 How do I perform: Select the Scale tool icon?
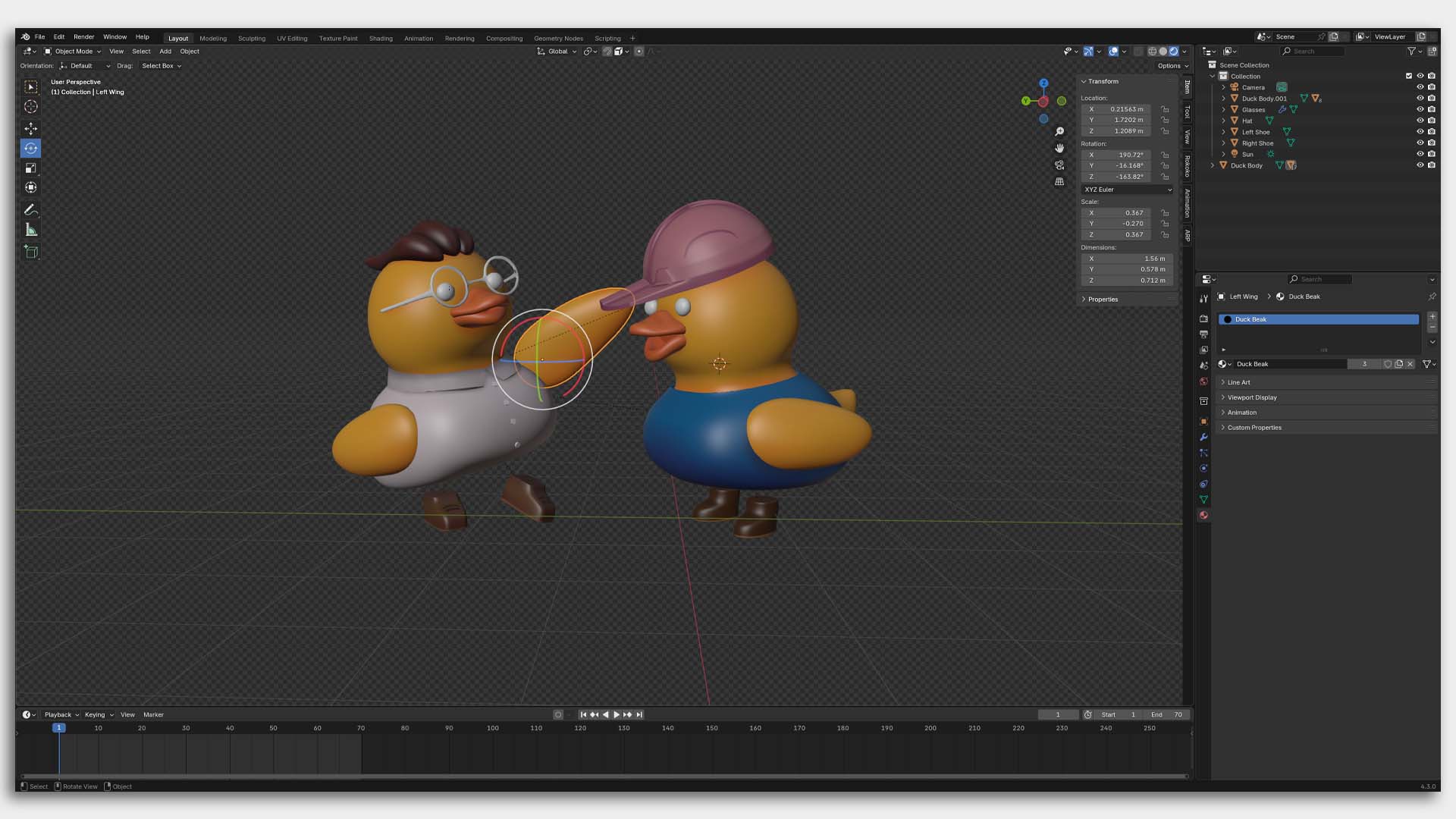31,168
